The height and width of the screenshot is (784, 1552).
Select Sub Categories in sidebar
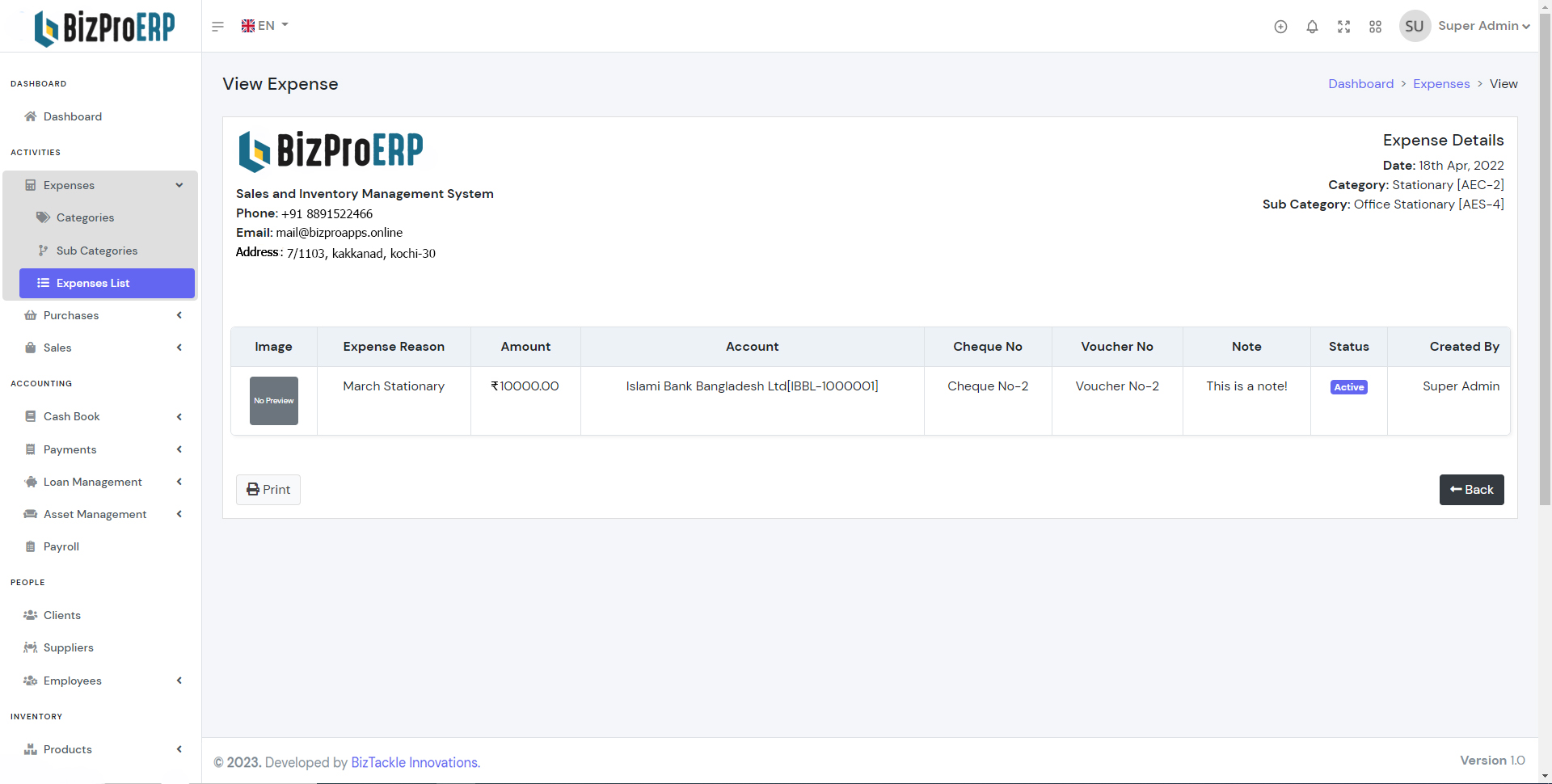point(96,251)
